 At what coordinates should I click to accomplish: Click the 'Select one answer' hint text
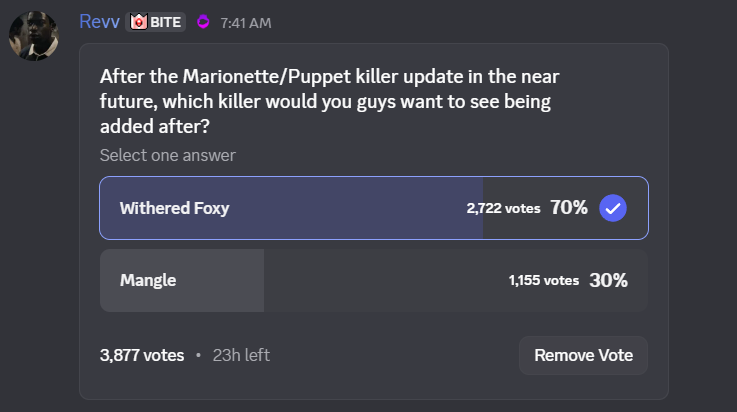(167, 155)
